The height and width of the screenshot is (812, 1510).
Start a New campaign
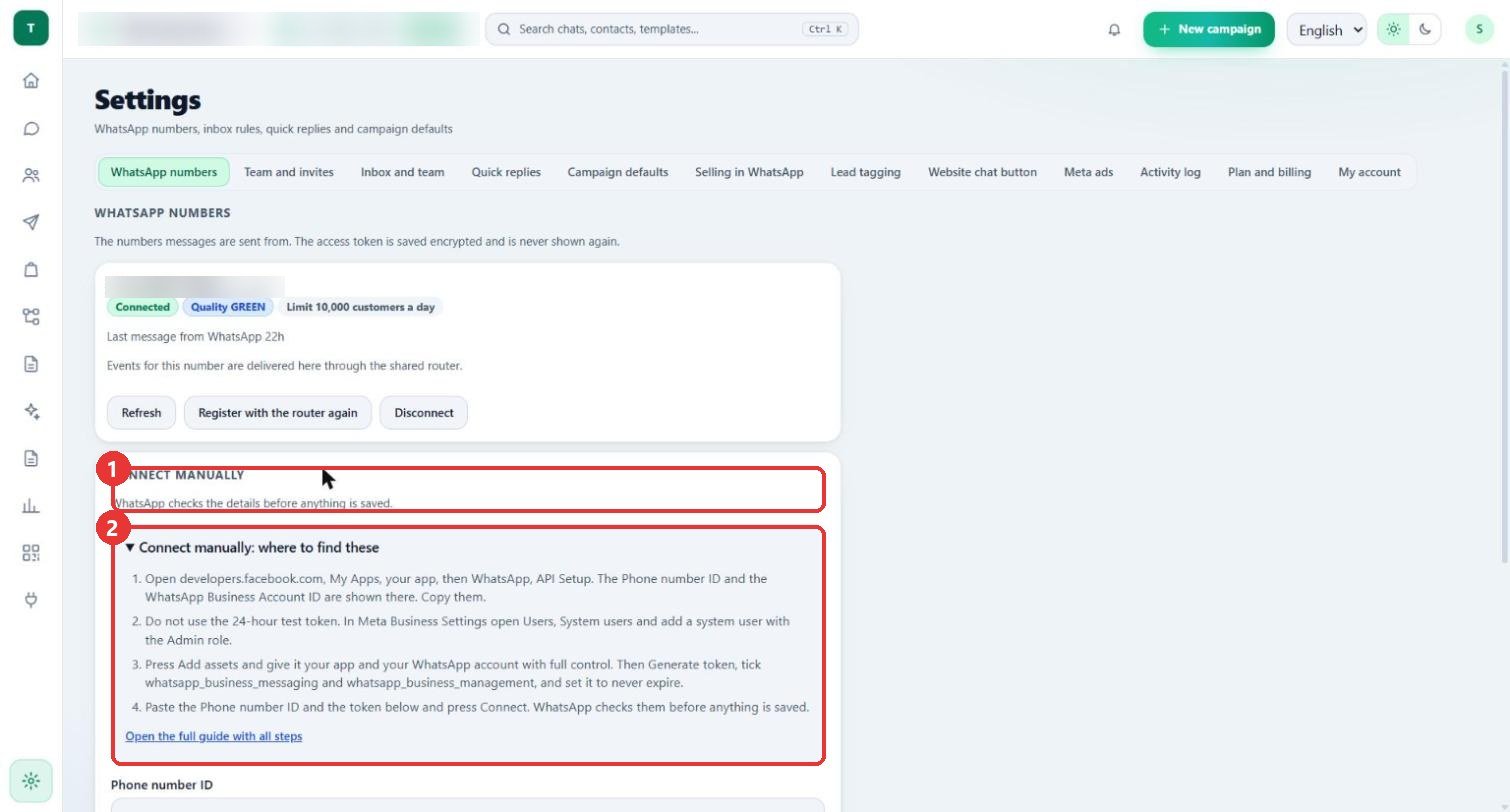pyautogui.click(x=1209, y=29)
